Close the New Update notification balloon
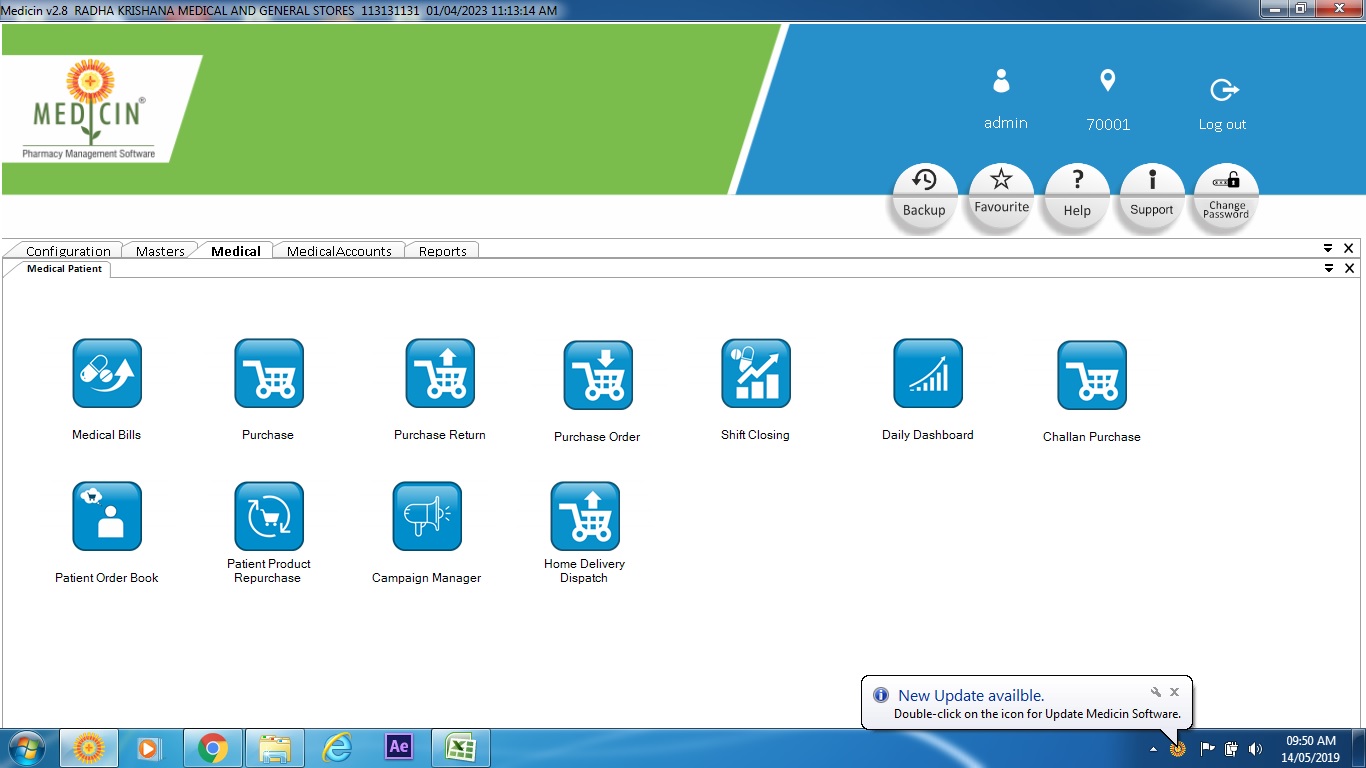 pos(1175,692)
